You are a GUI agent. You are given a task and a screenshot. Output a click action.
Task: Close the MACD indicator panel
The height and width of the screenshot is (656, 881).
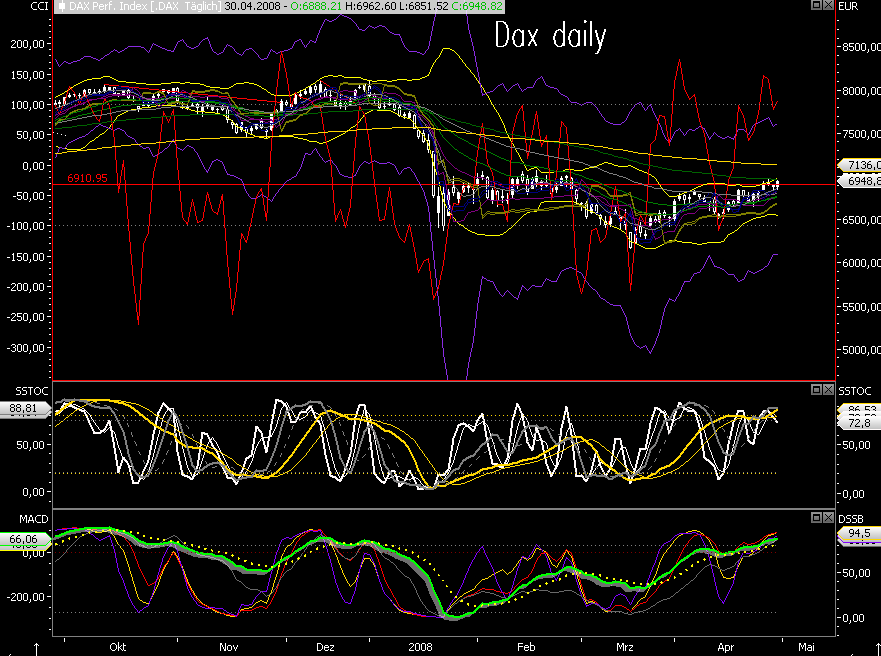pyautogui.click(x=828, y=517)
